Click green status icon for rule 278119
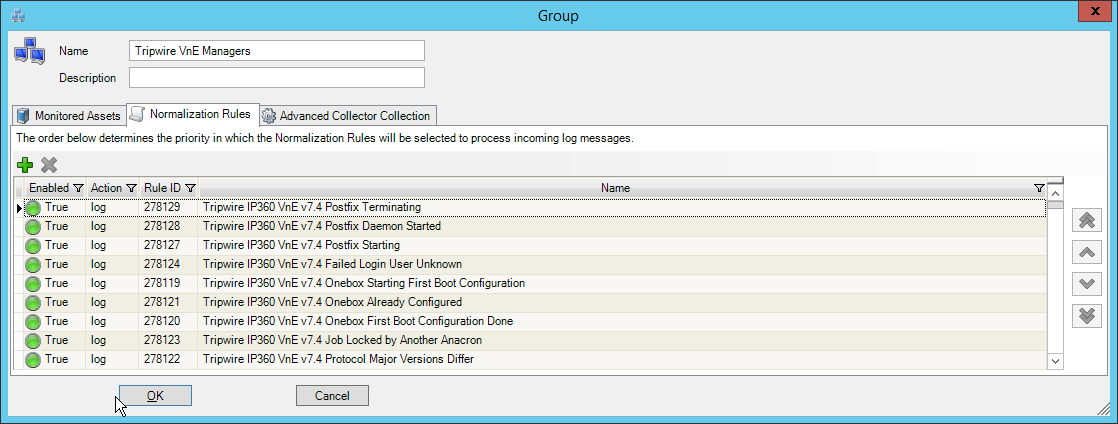 click(x=34, y=284)
